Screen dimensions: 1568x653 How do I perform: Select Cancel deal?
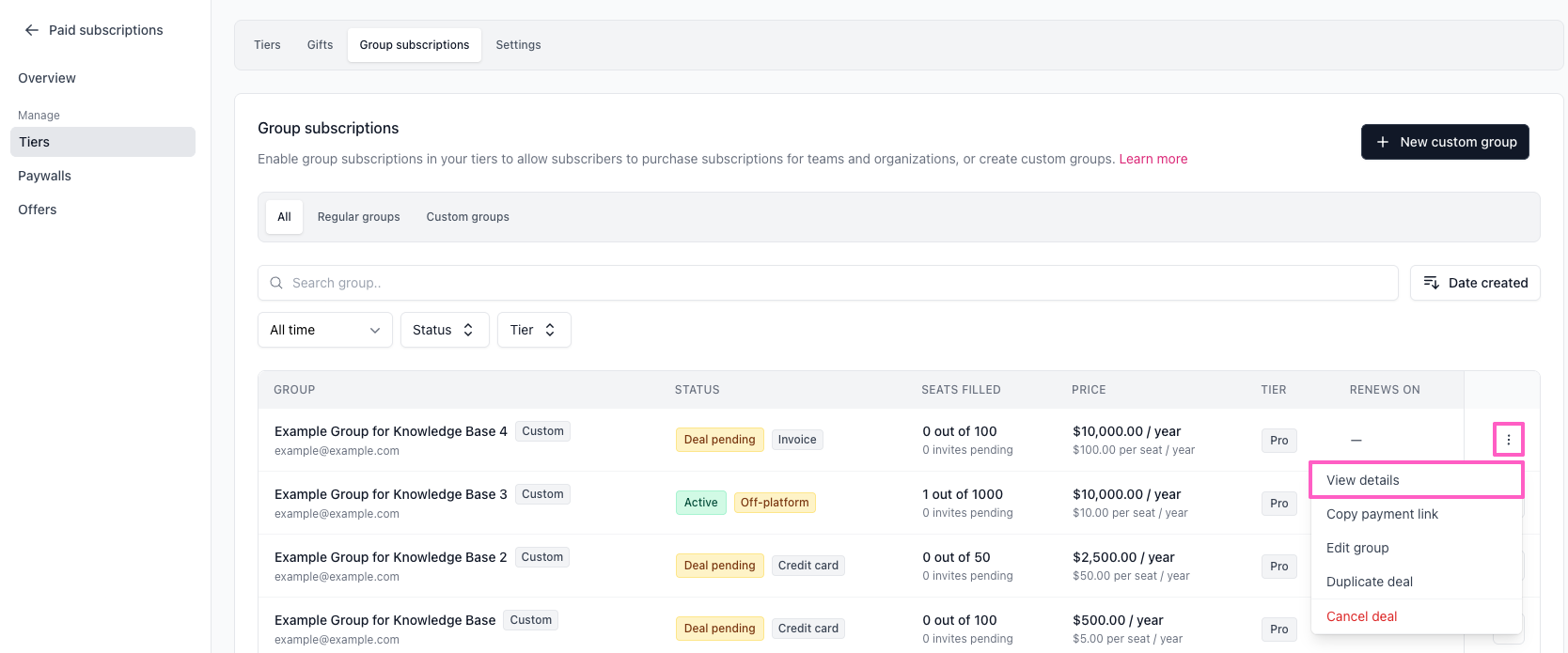tap(1417, 616)
